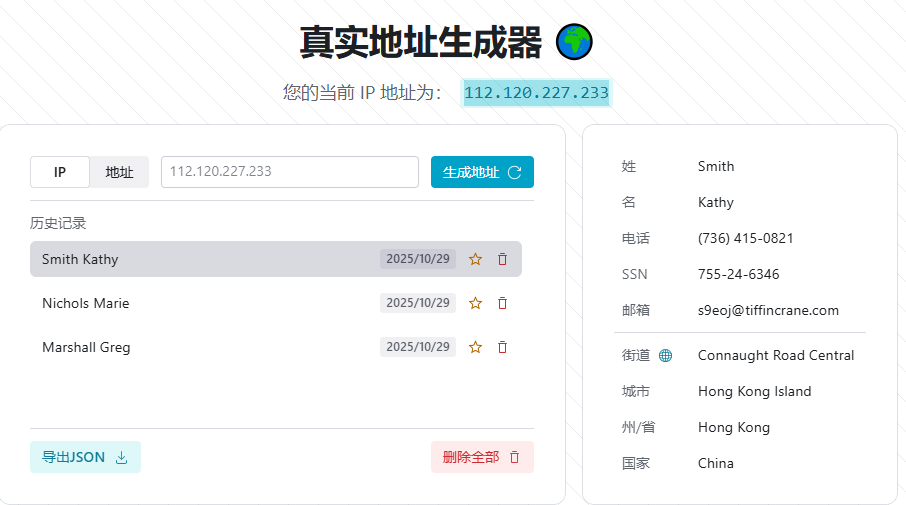The image size is (906, 505).
Task: Export history with 导出JSON button
Action: [85, 457]
